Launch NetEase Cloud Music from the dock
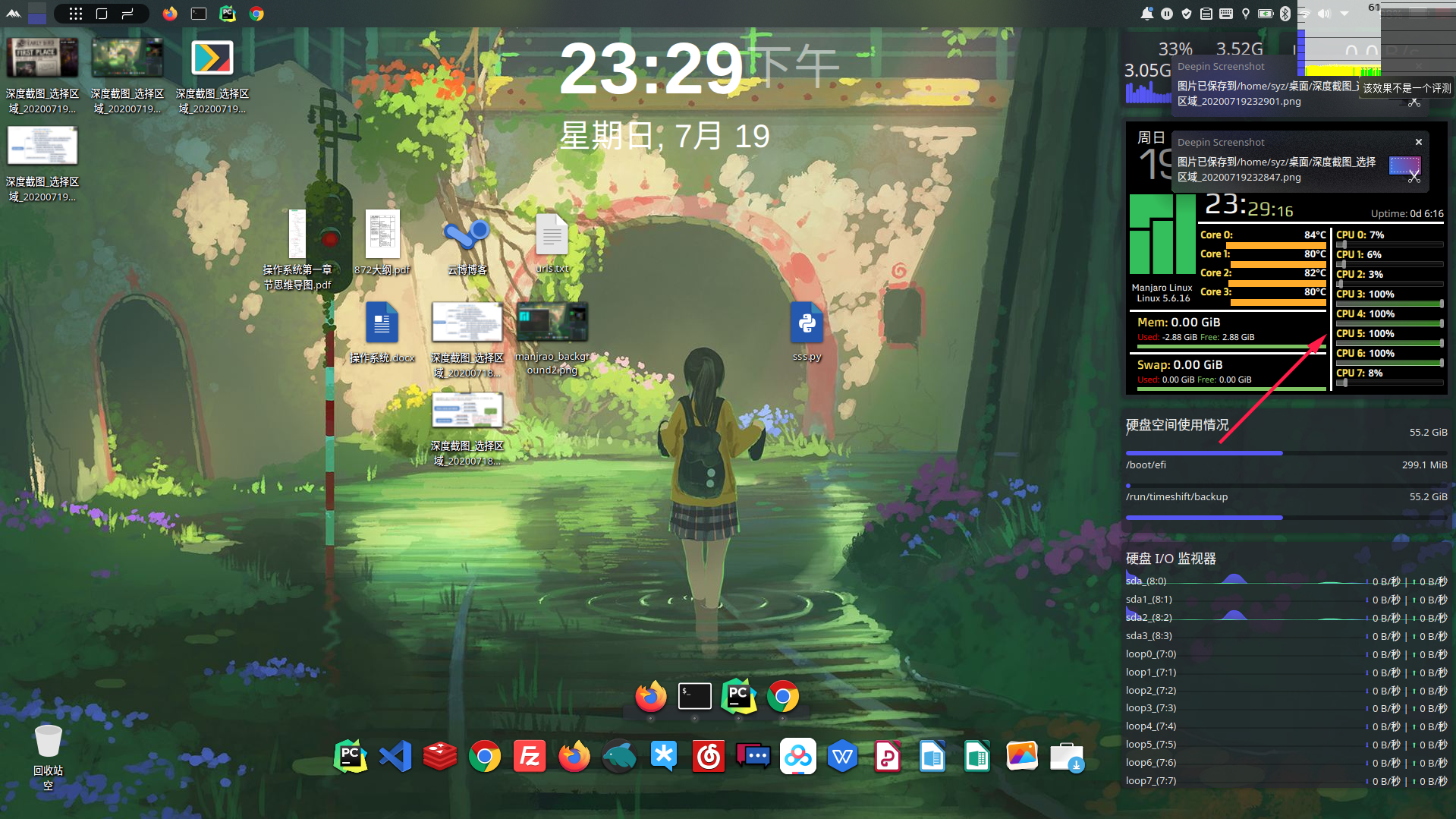Image resolution: width=1456 pixels, height=819 pixels. [x=709, y=756]
